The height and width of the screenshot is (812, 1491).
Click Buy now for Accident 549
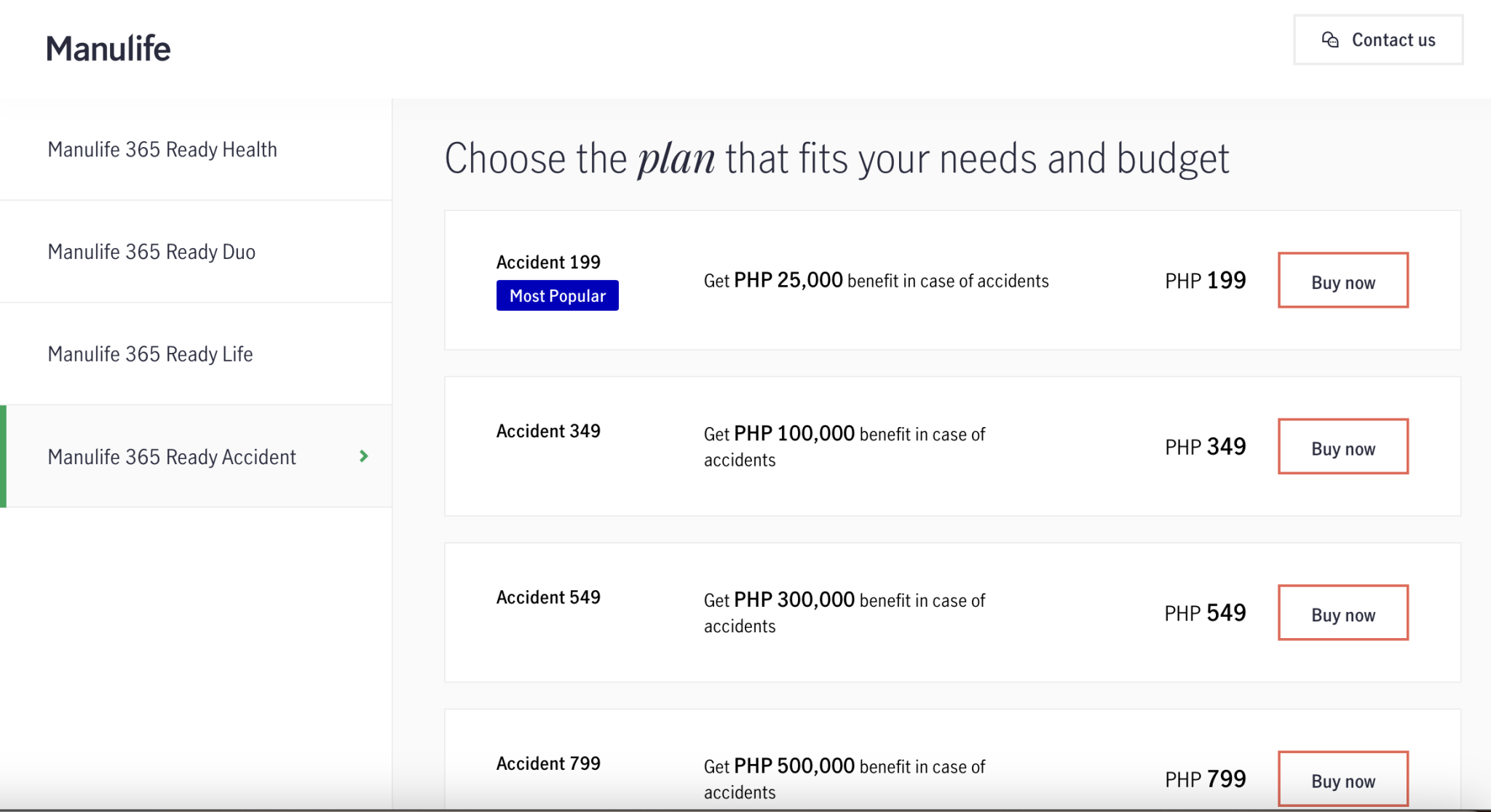click(1343, 613)
